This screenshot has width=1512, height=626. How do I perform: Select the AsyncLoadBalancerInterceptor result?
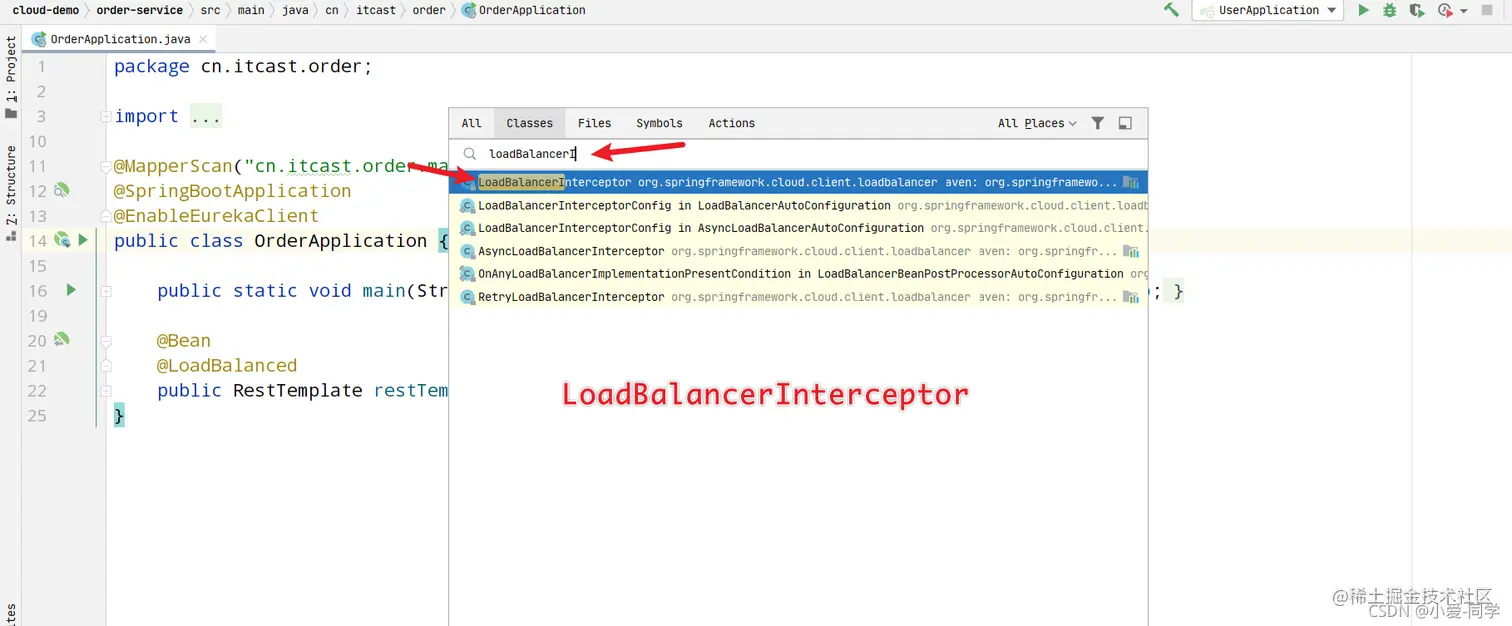pos(798,251)
